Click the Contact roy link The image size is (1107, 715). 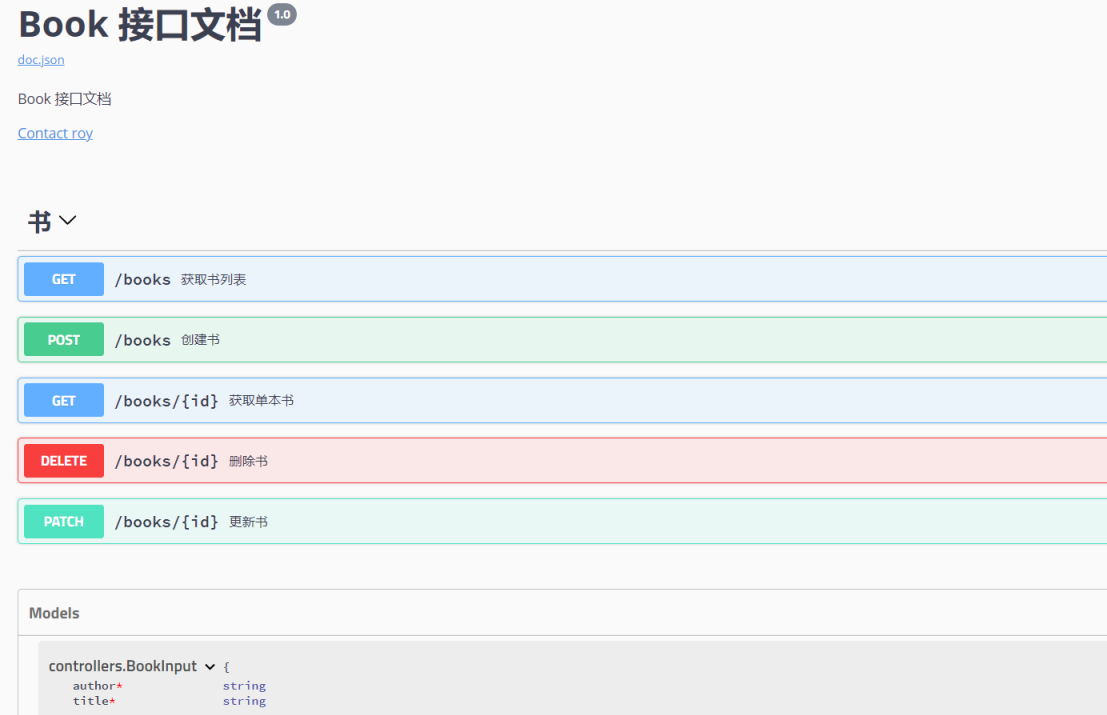pyautogui.click(x=55, y=133)
